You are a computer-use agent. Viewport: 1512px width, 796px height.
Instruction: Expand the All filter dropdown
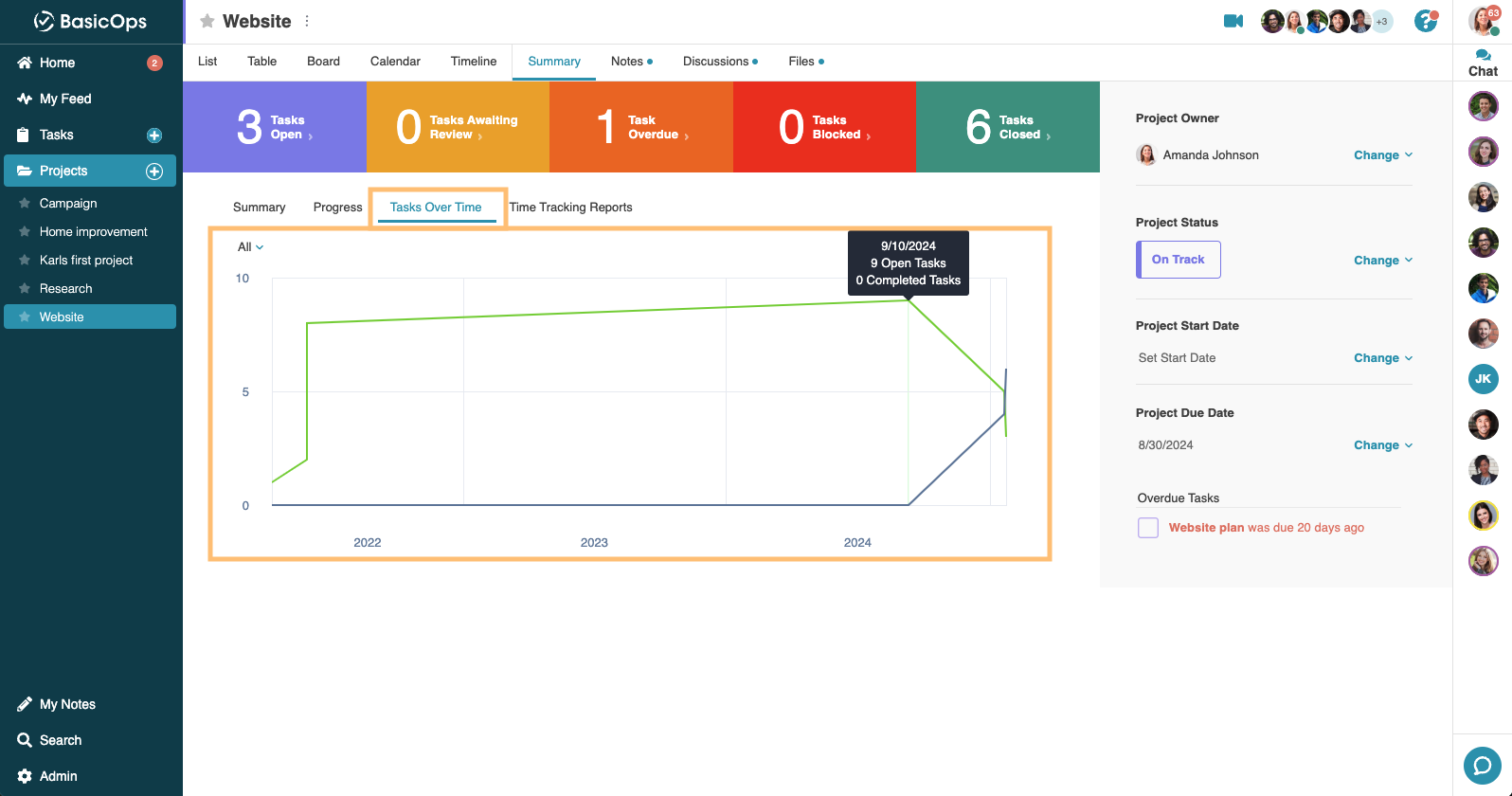pyautogui.click(x=250, y=247)
